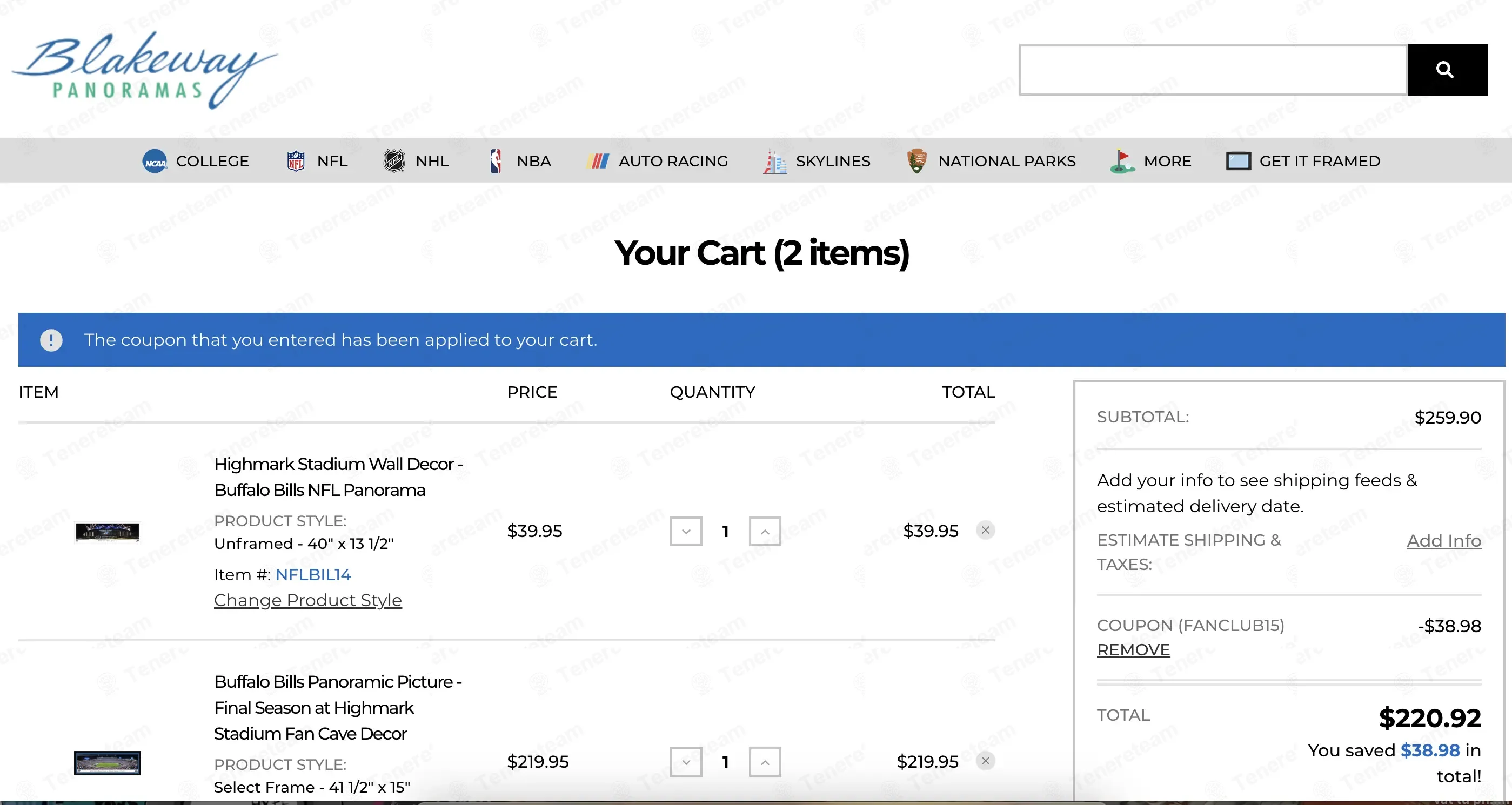This screenshot has width=1512, height=805.
Task: Click the Blakeway Panoramas logo
Action: pyautogui.click(x=144, y=69)
